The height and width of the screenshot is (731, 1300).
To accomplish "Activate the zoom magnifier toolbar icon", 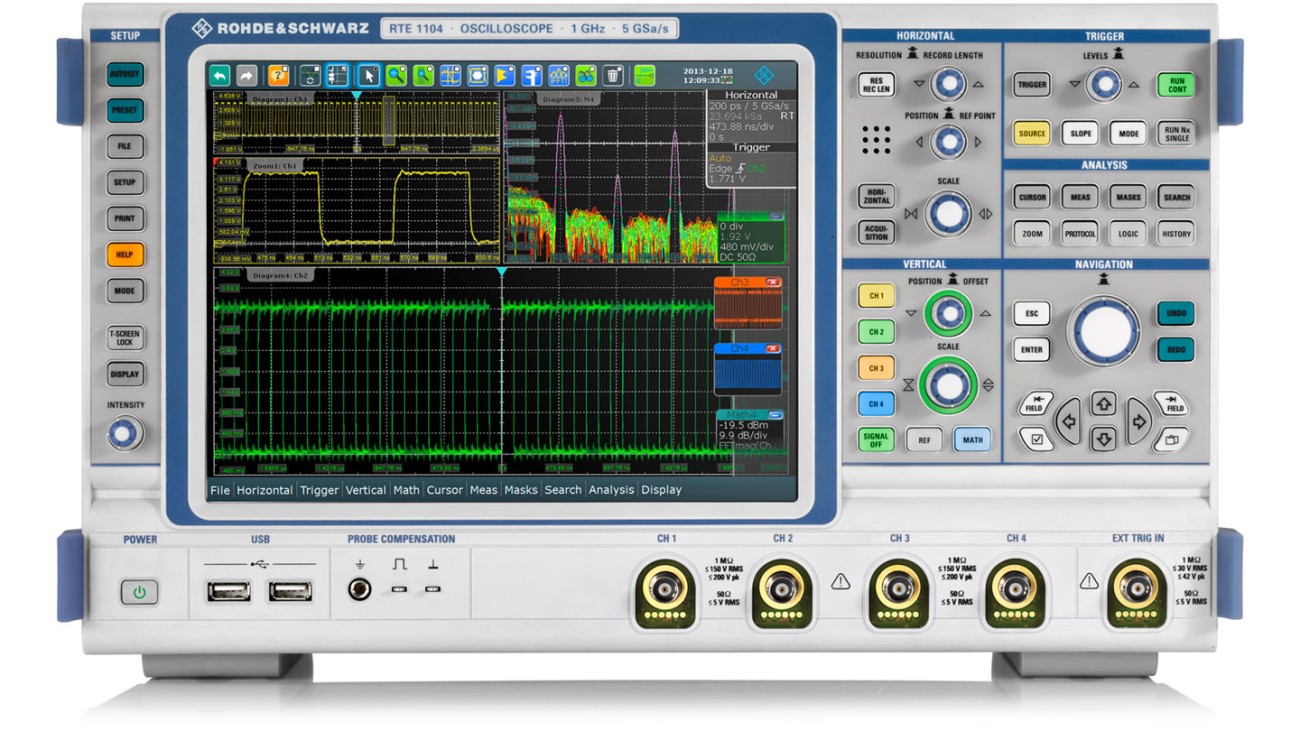I will [397, 77].
